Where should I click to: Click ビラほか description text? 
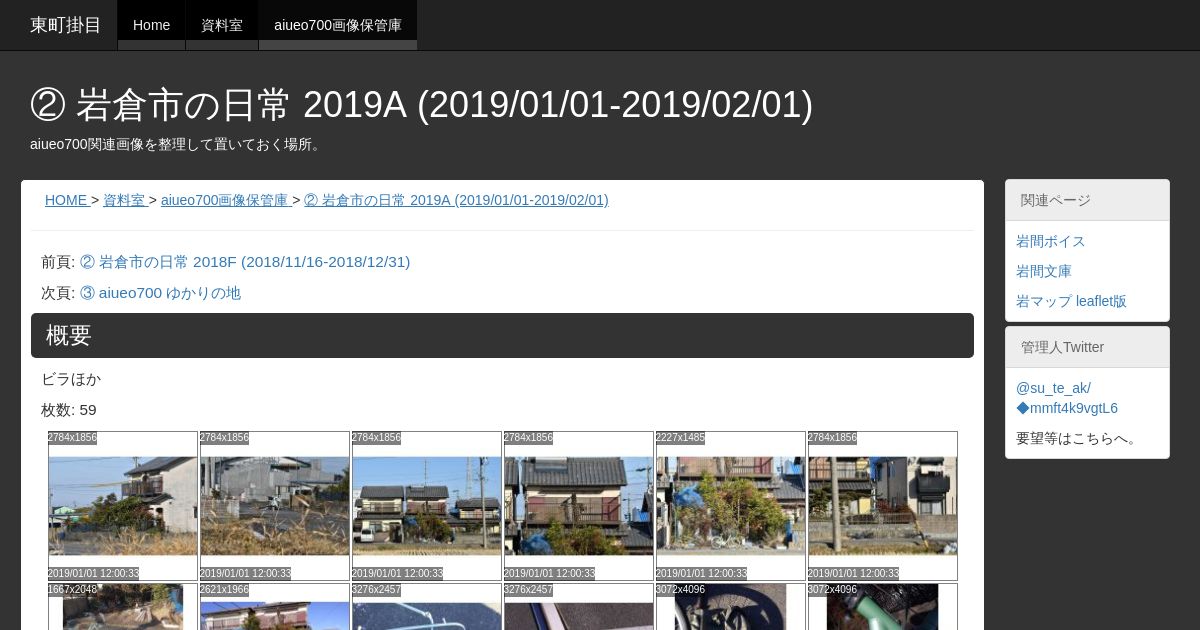71,379
